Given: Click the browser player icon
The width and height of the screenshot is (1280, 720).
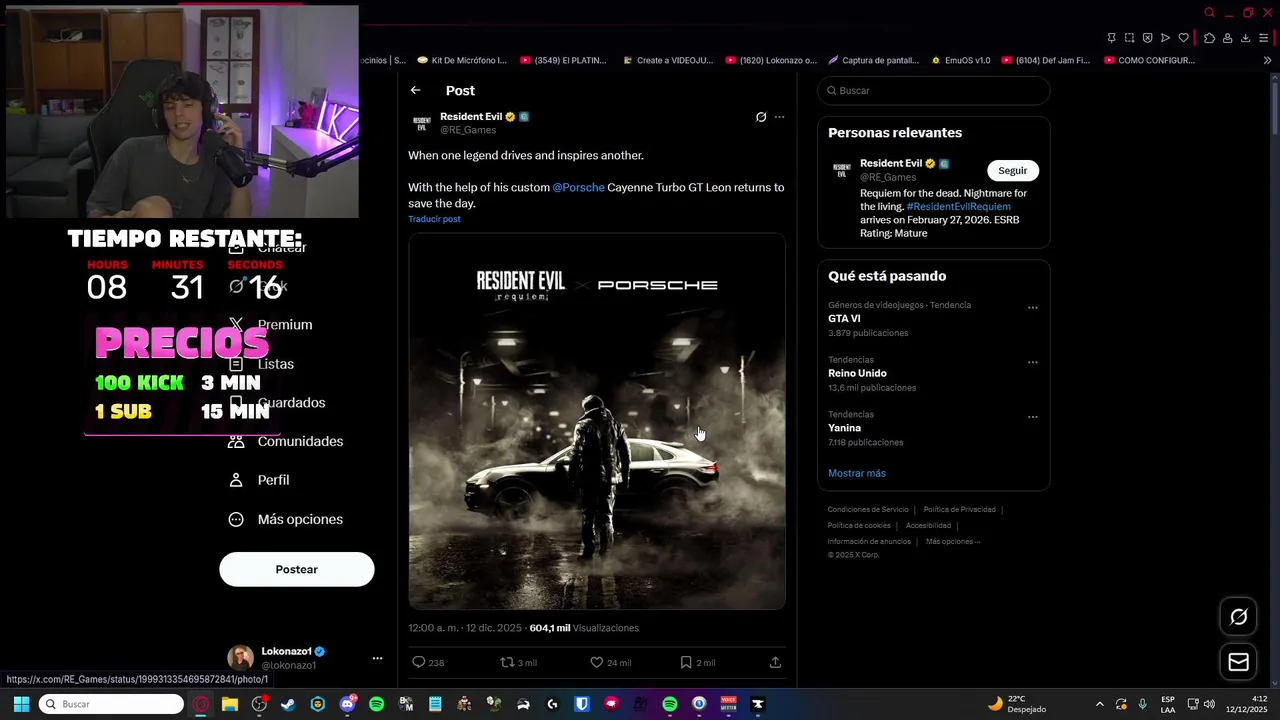Looking at the screenshot, I should [x=1165, y=38].
